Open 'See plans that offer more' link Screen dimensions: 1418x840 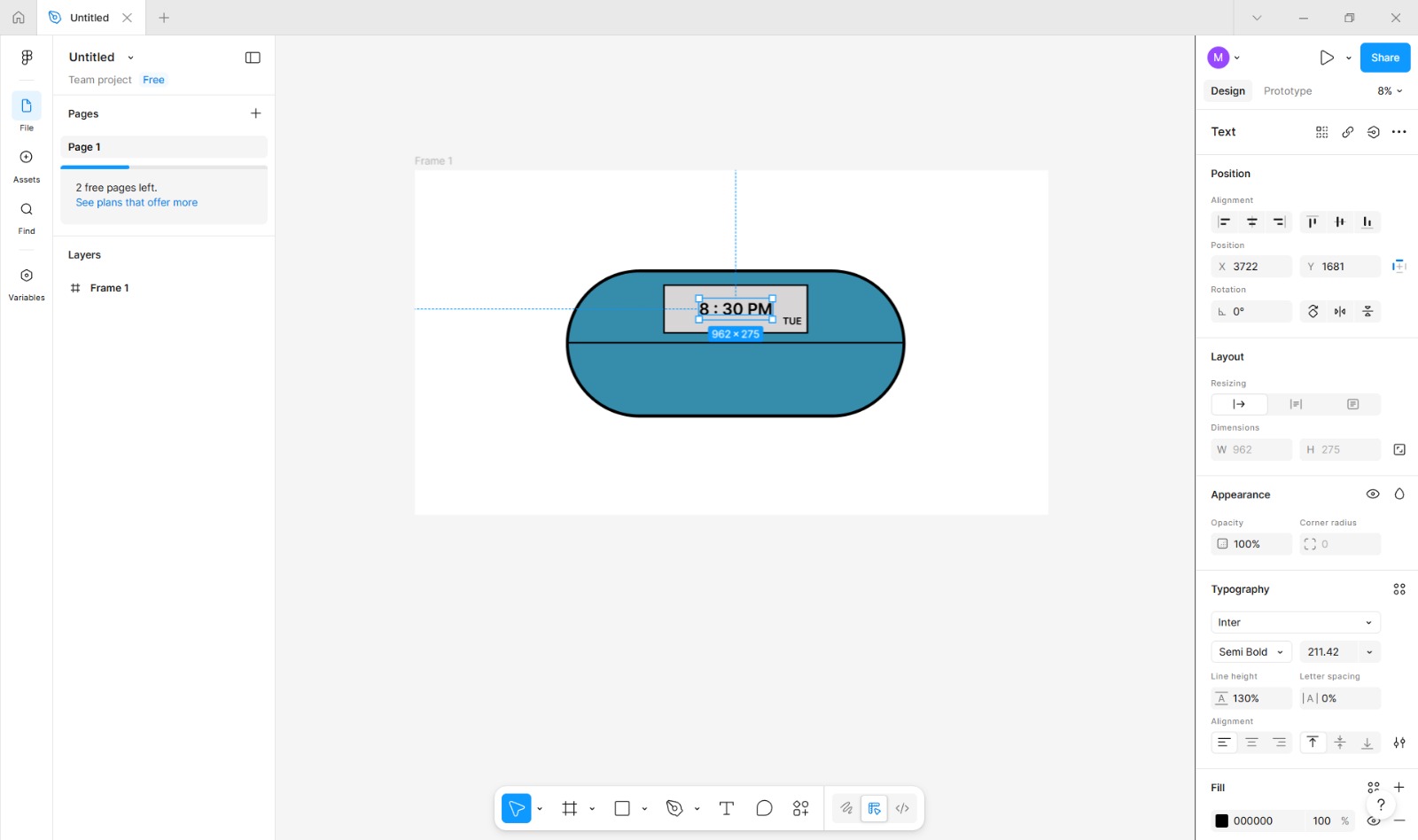136,202
